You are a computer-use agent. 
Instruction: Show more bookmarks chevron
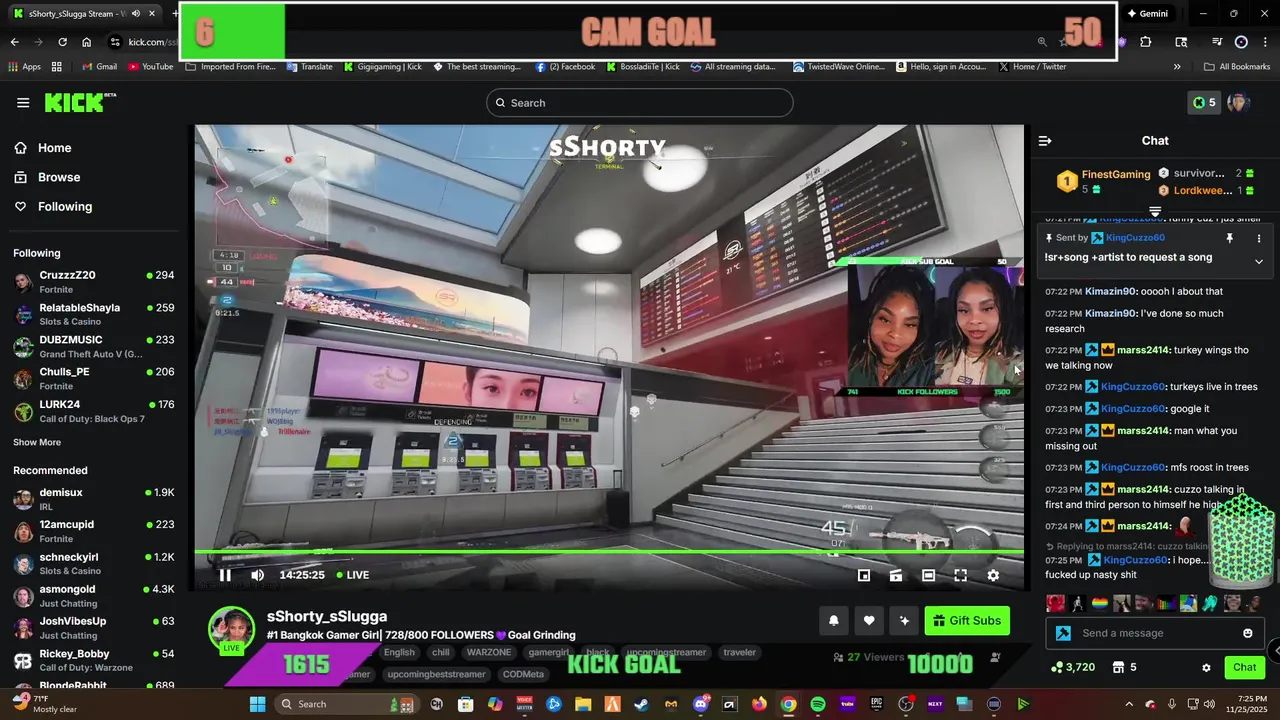1177,67
